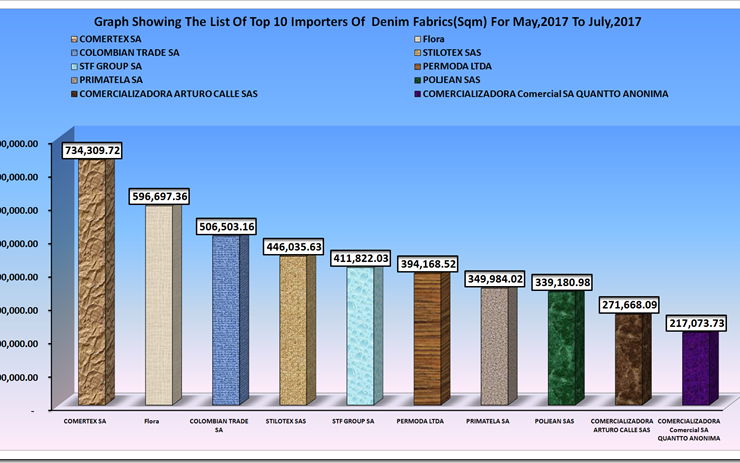Click the STILOTEX SAS axis label

(286, 421)
